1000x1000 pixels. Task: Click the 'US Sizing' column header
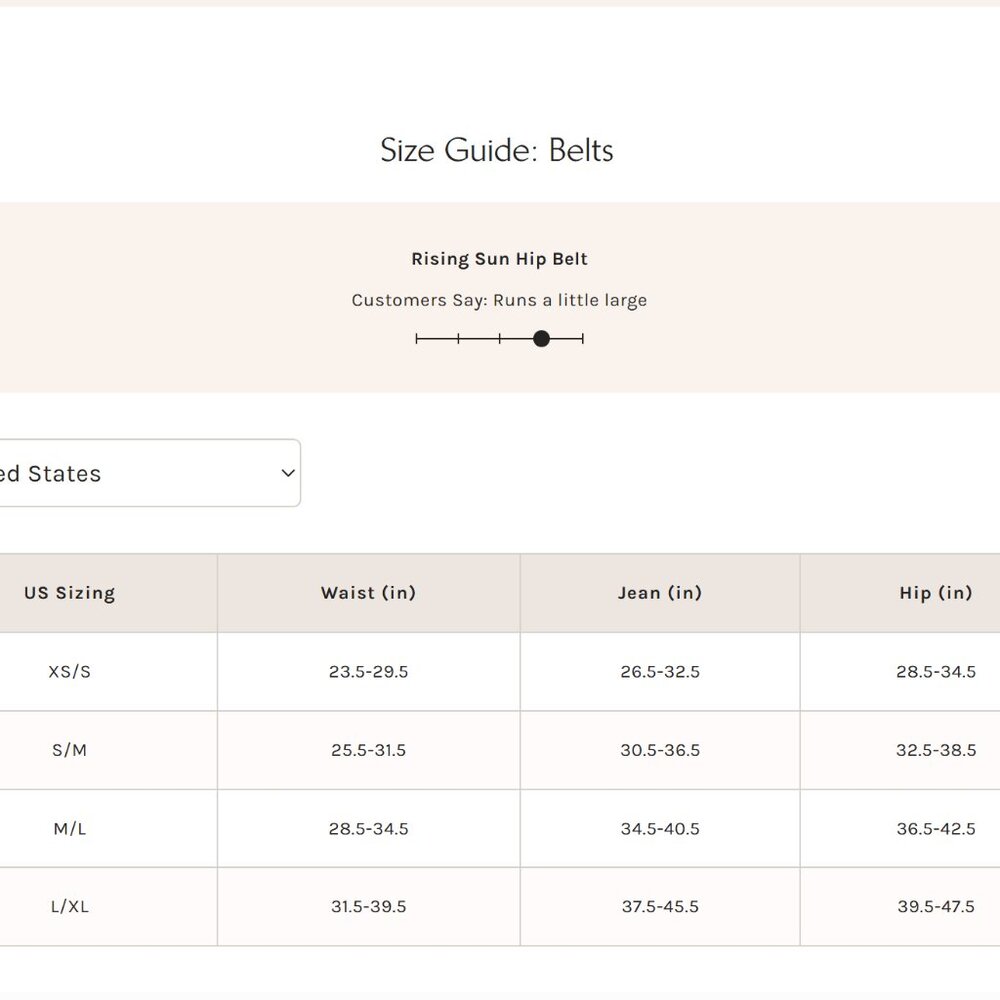pyautogui.click(x=70, y=593)
